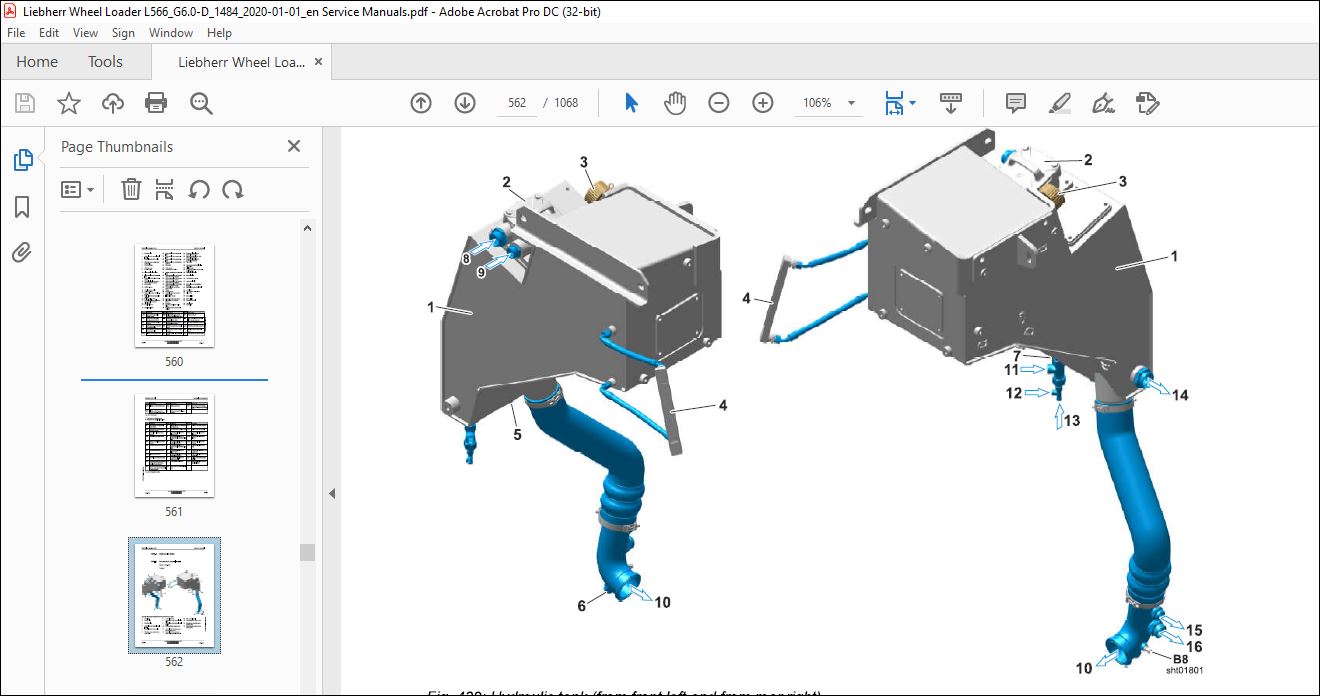Image resolution: width=1320 pixels, height=696 pixels.
Task: Rotate pages clockwise
Action: 233,189
